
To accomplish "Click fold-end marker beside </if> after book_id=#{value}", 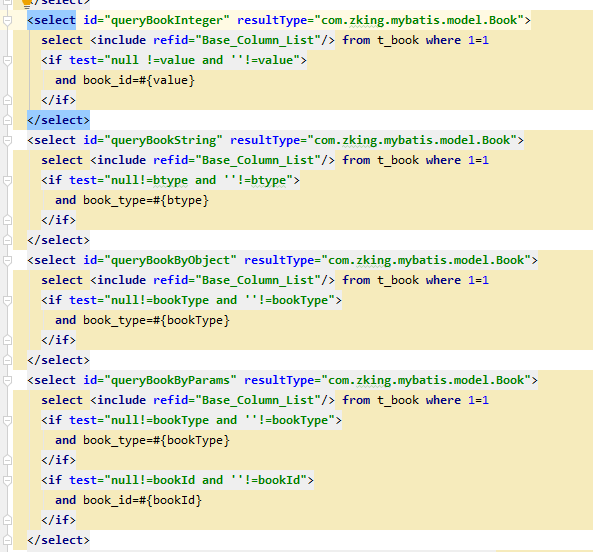I will 7,100.
